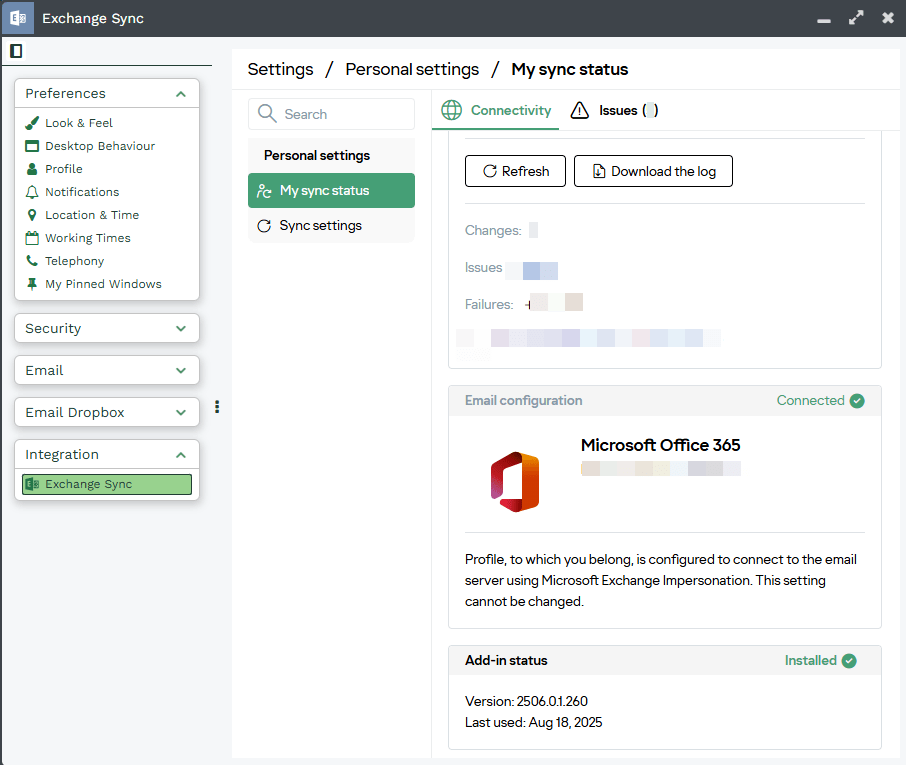Image resolution: width=906 pixels, height=765 pixels.
Task: Click the Look & Feel brush icon
Action: (x=32, y=122)
